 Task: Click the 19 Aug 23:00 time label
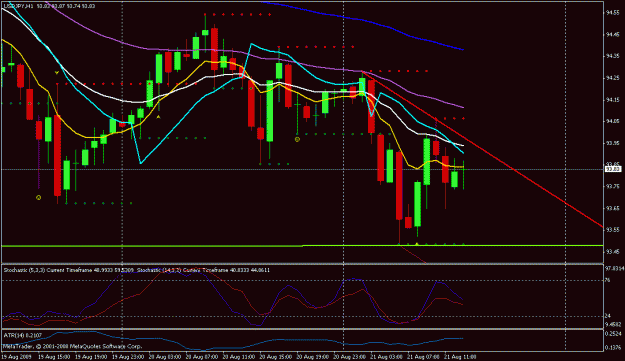(x=128, y=357)
